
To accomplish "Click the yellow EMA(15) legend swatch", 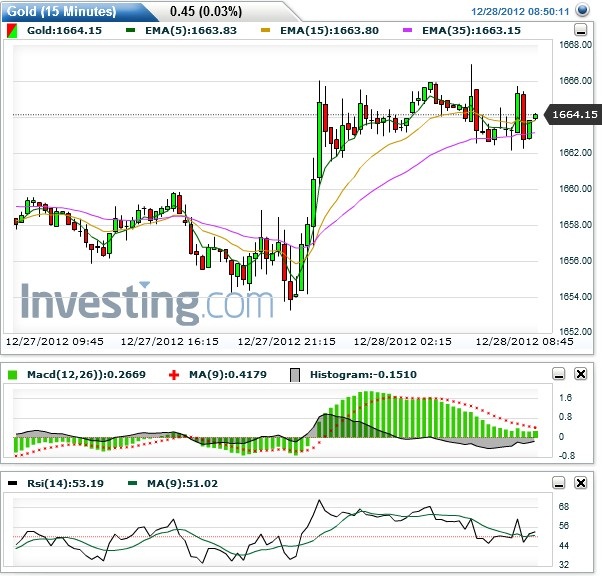I will (x=265, y=30).
